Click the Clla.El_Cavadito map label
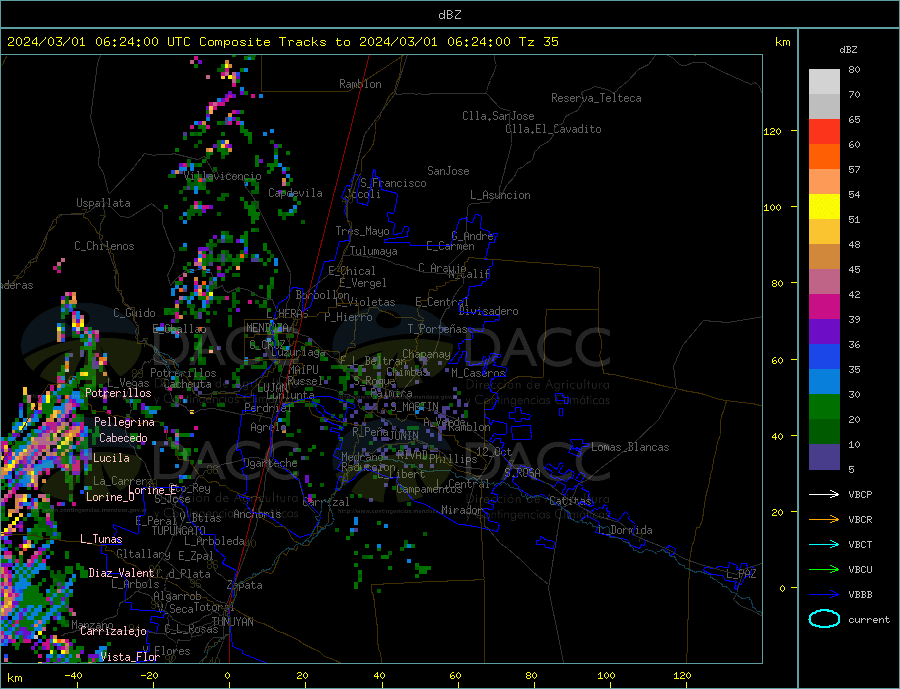 pos(553,129)
